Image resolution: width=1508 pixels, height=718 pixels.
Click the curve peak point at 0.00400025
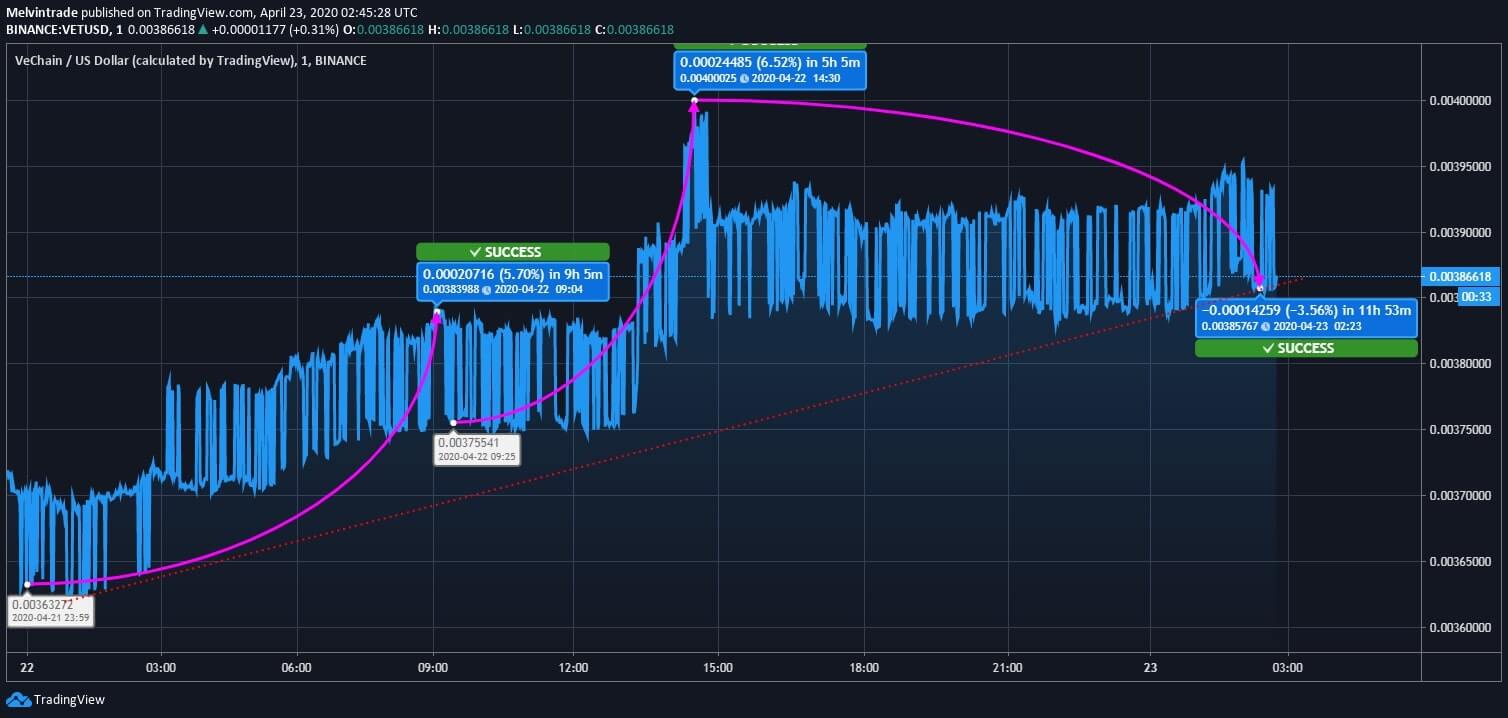(693, 100)
